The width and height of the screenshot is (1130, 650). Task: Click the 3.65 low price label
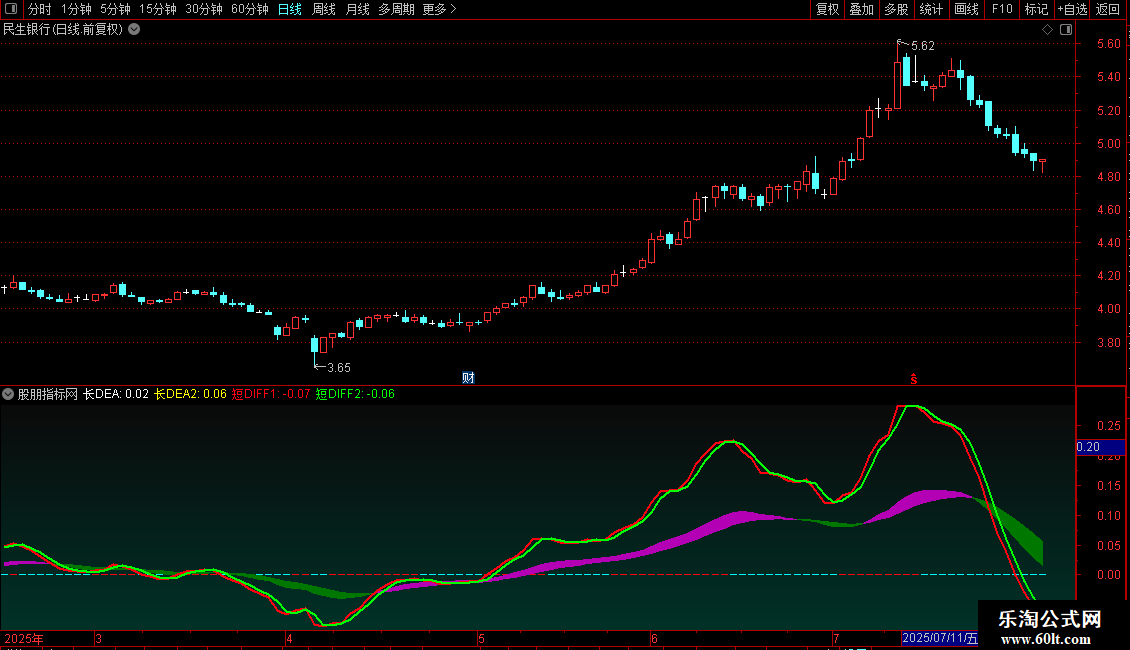339,368
